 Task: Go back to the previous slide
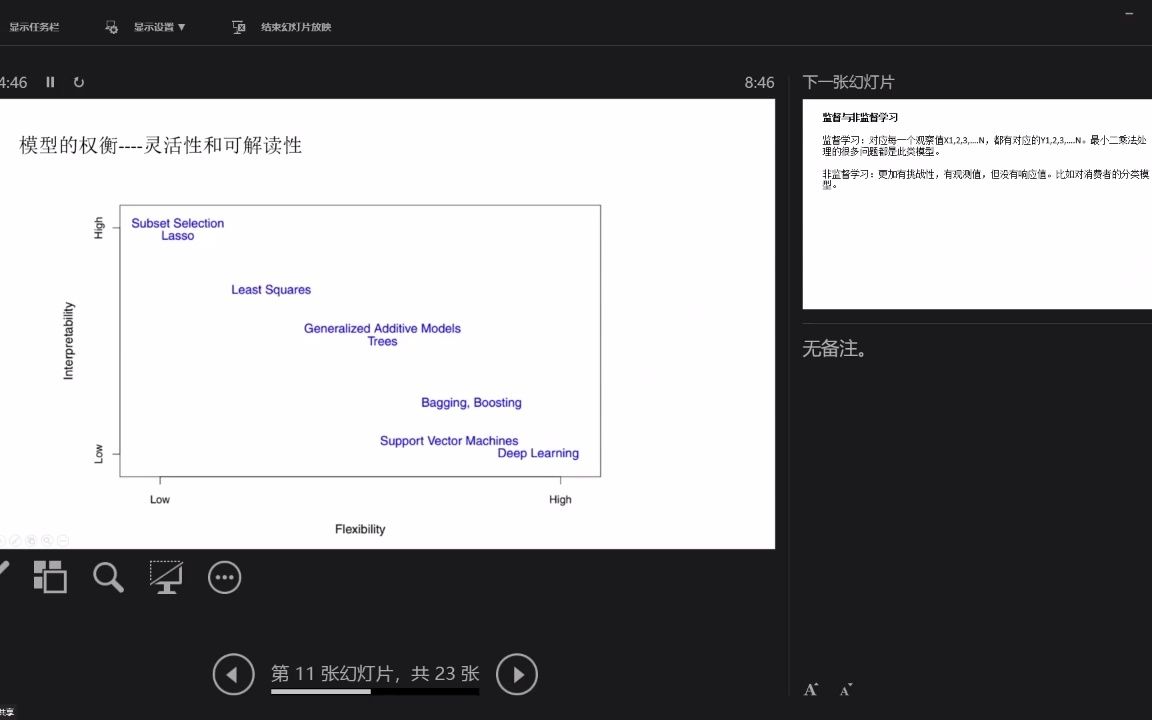(x=233, y=674)
